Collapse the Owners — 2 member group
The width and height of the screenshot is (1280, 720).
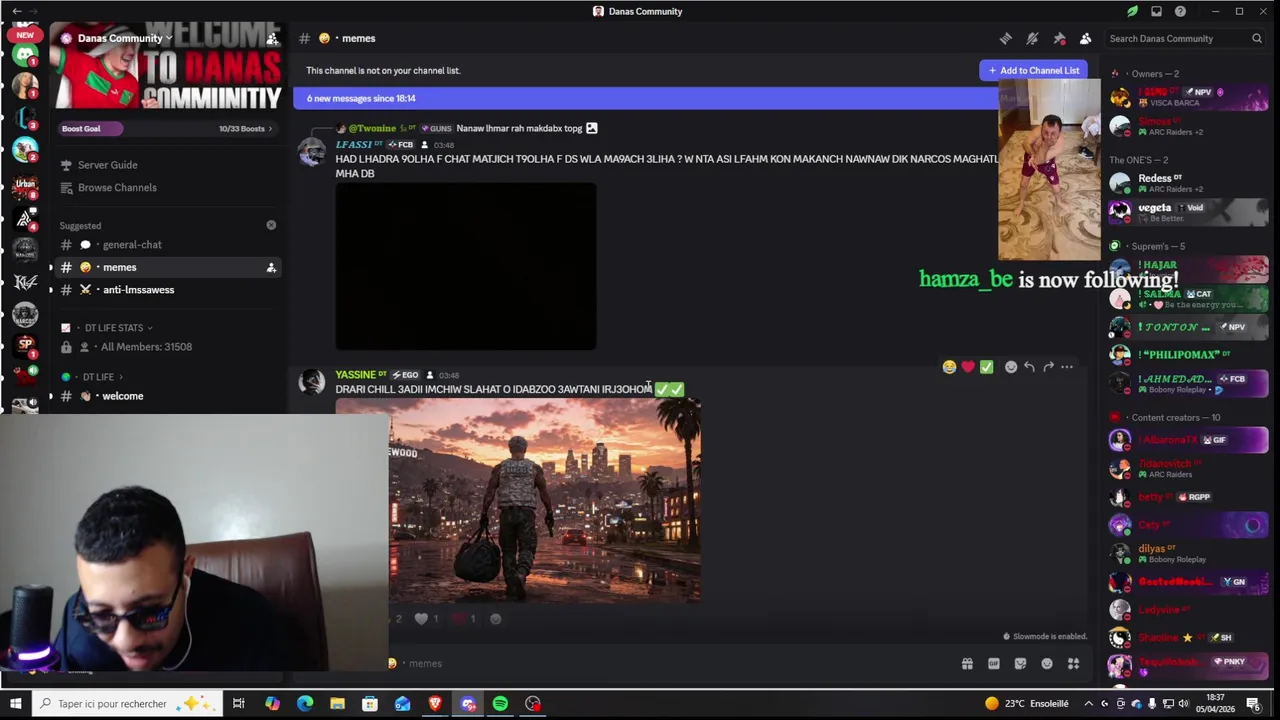click(1154, 74)
